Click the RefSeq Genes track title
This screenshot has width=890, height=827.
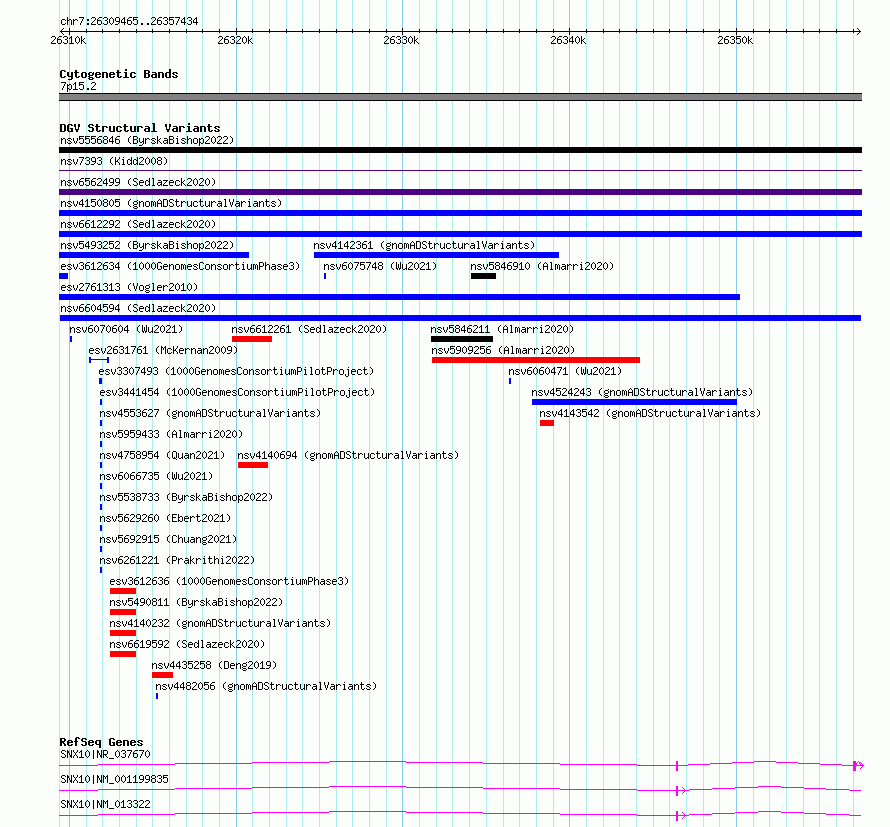(101, 742)
